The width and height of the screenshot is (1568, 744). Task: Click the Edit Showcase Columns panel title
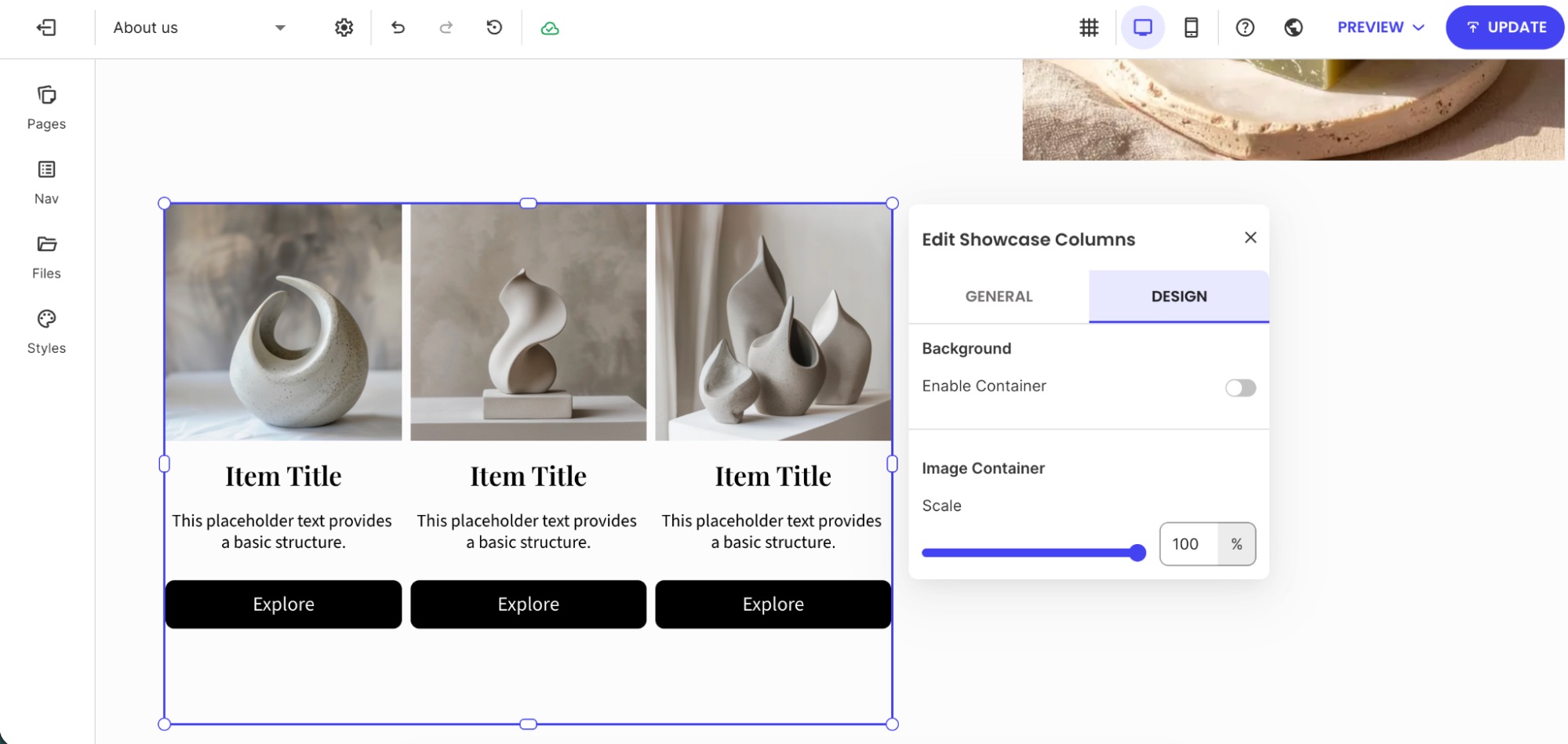[1028, 239]
